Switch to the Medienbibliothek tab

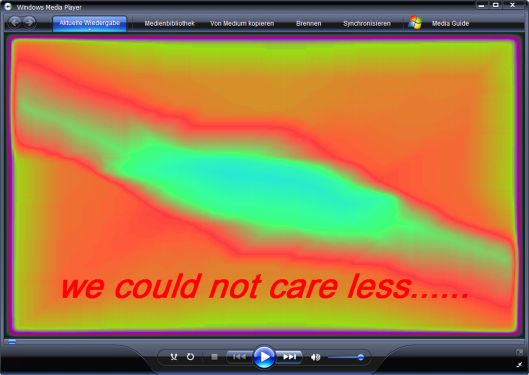pyautogui.click(x=169, y=23)
